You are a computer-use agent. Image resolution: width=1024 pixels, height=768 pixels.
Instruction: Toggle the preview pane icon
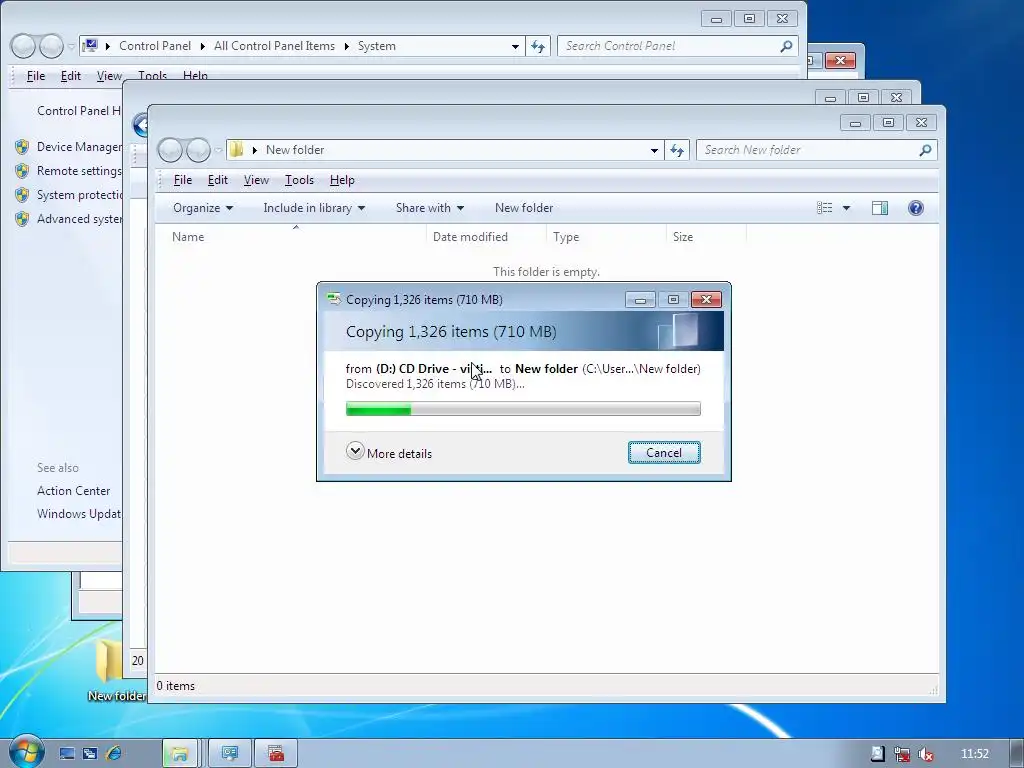[880, 208]
